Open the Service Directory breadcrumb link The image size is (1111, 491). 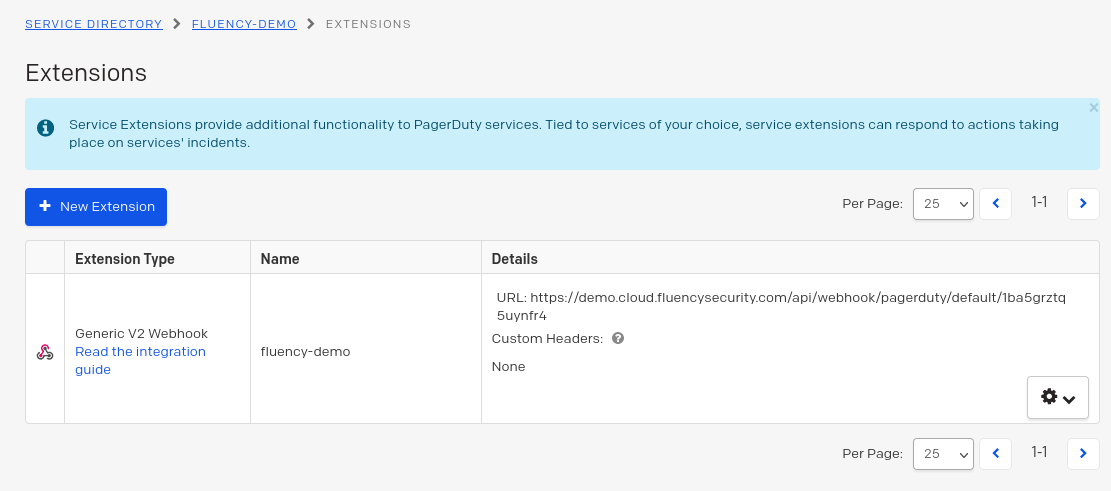tap(94, 24)
